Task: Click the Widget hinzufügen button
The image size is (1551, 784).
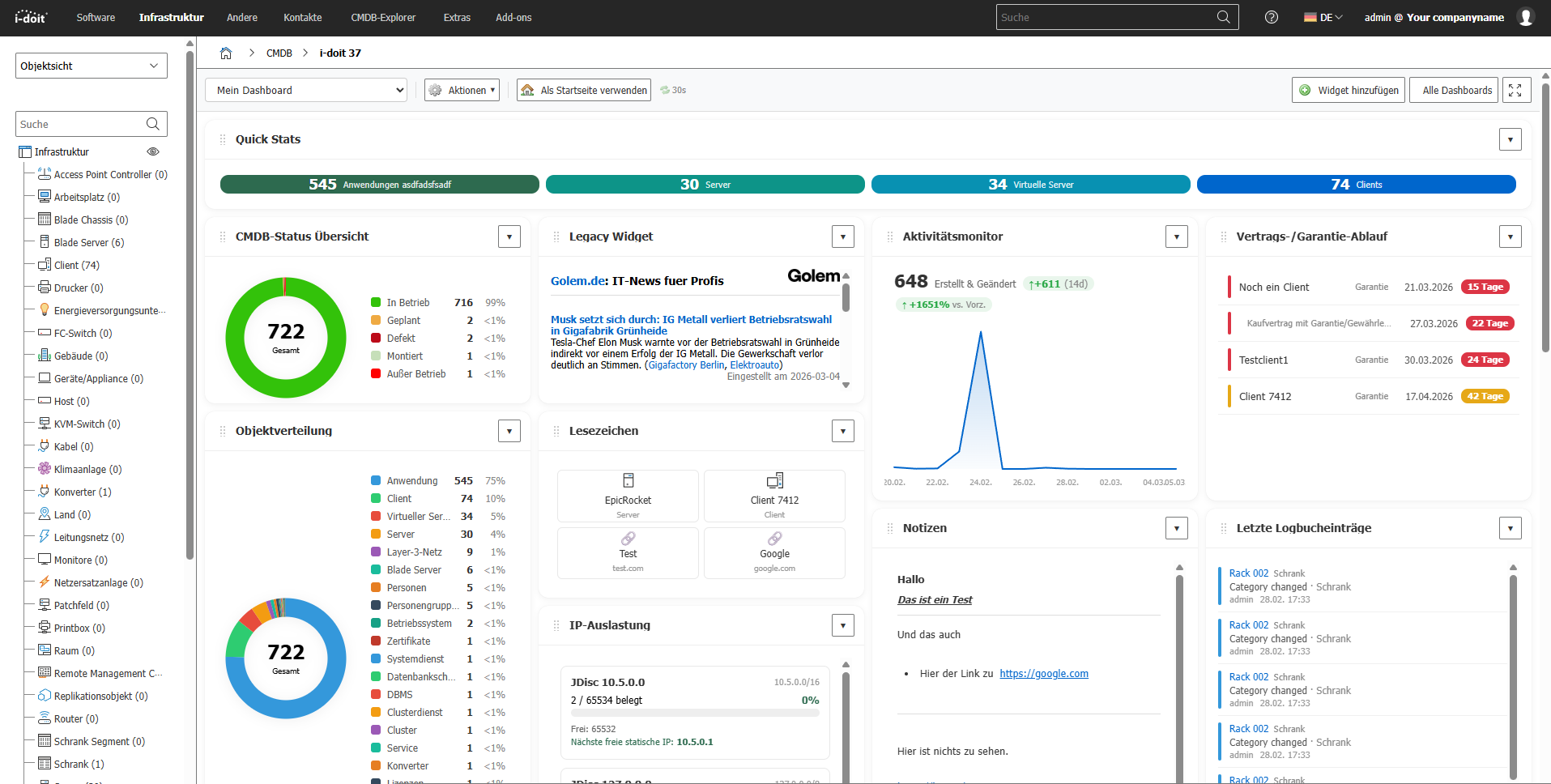Action: [x=1348, y=90]
